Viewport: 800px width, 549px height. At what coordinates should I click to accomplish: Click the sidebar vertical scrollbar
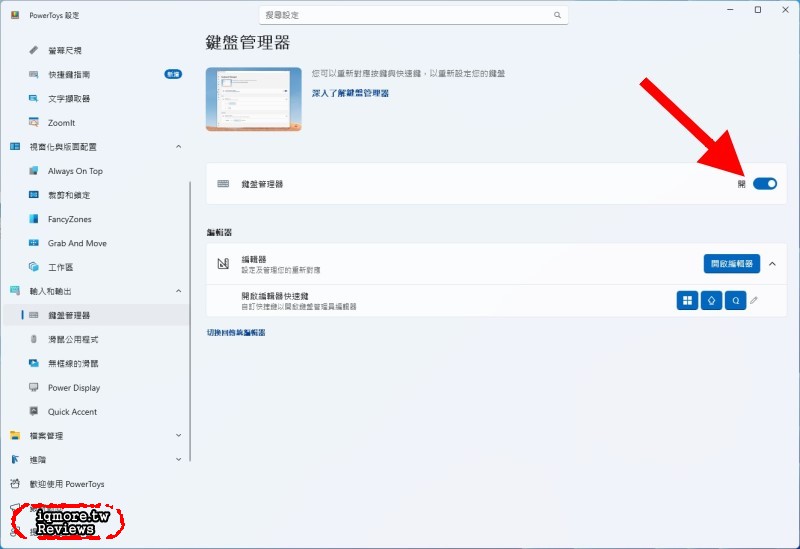pyautogui.click(x=190, y=321)
